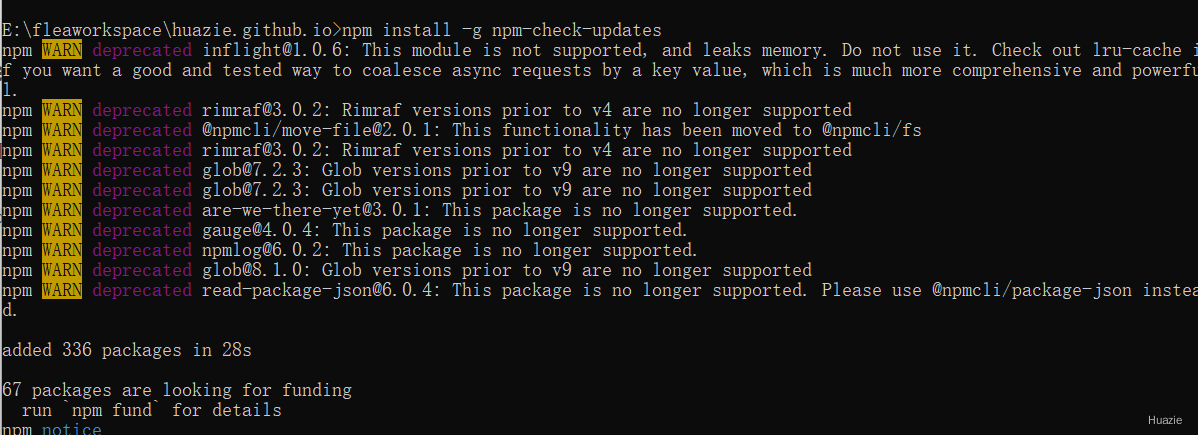Click the Huazie watermark text
This screenshot has height=435, width=1198.
[x=1165, y=420]
